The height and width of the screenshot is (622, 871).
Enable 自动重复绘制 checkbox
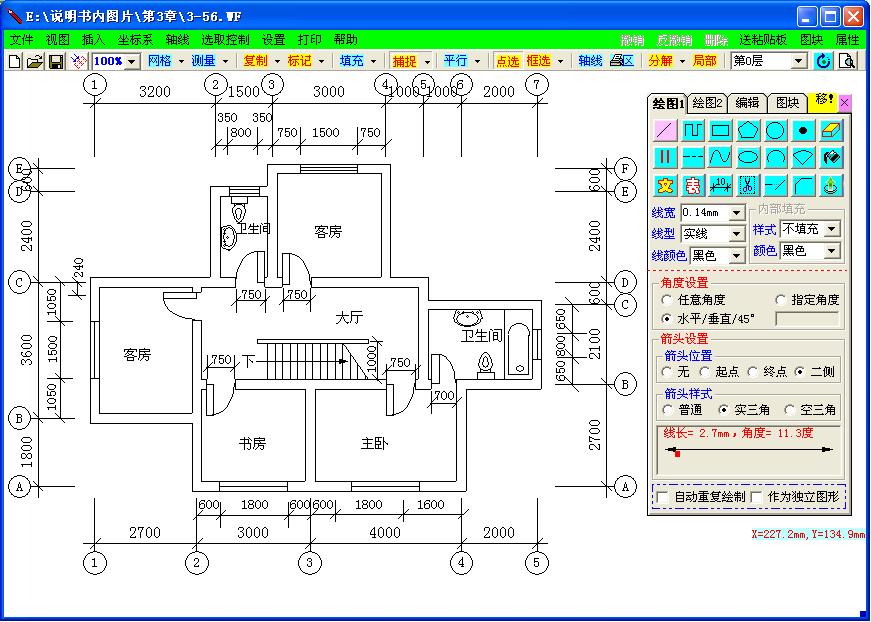pos(660,496)
